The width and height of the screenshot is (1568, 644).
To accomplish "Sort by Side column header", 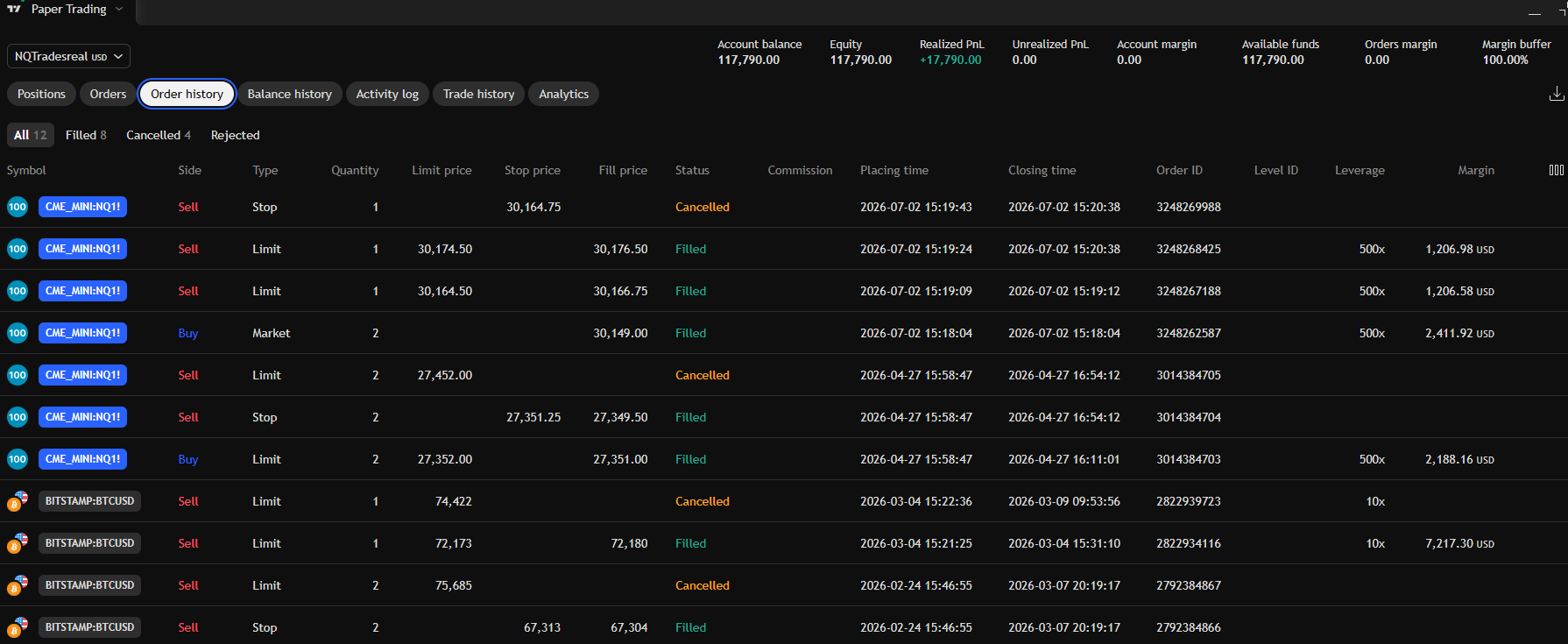I will (189, 170).
